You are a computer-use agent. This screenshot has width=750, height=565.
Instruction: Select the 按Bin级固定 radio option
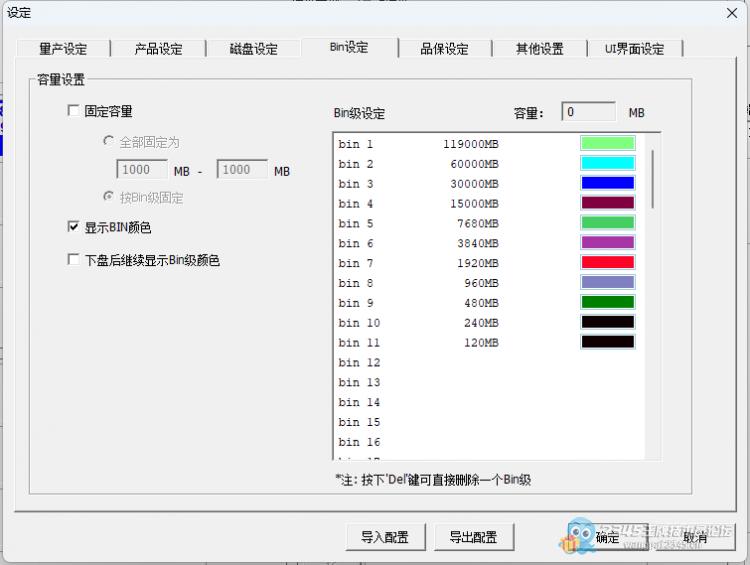click(109, 197)
